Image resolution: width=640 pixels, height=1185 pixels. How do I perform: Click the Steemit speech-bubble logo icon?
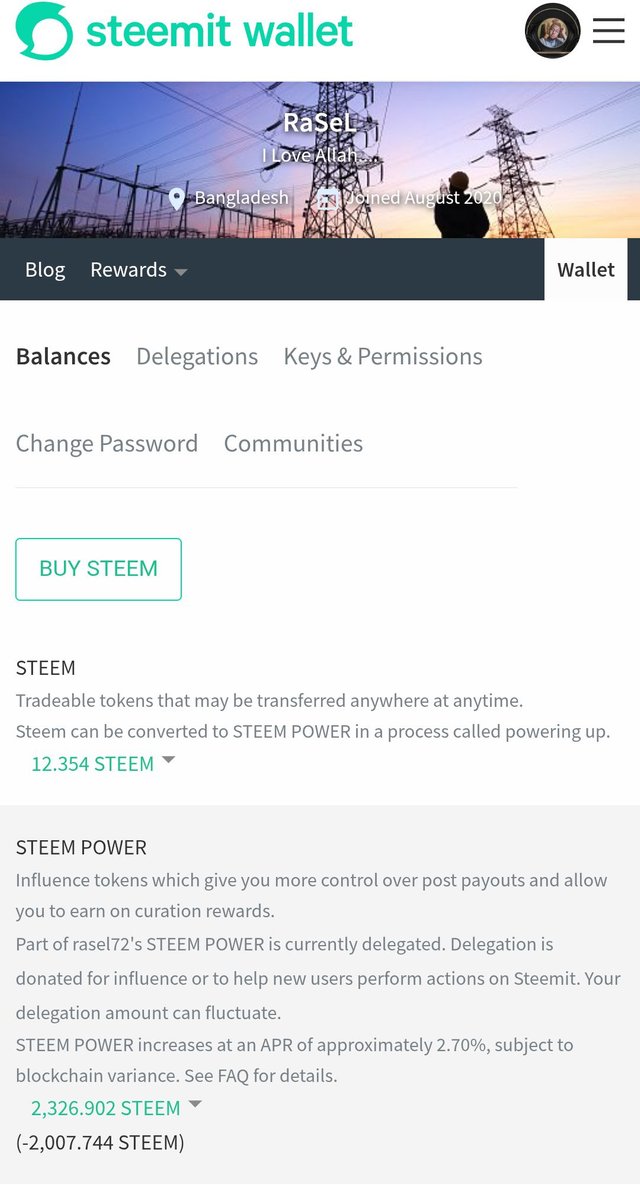pyautogui.click(x=45, y=31)
